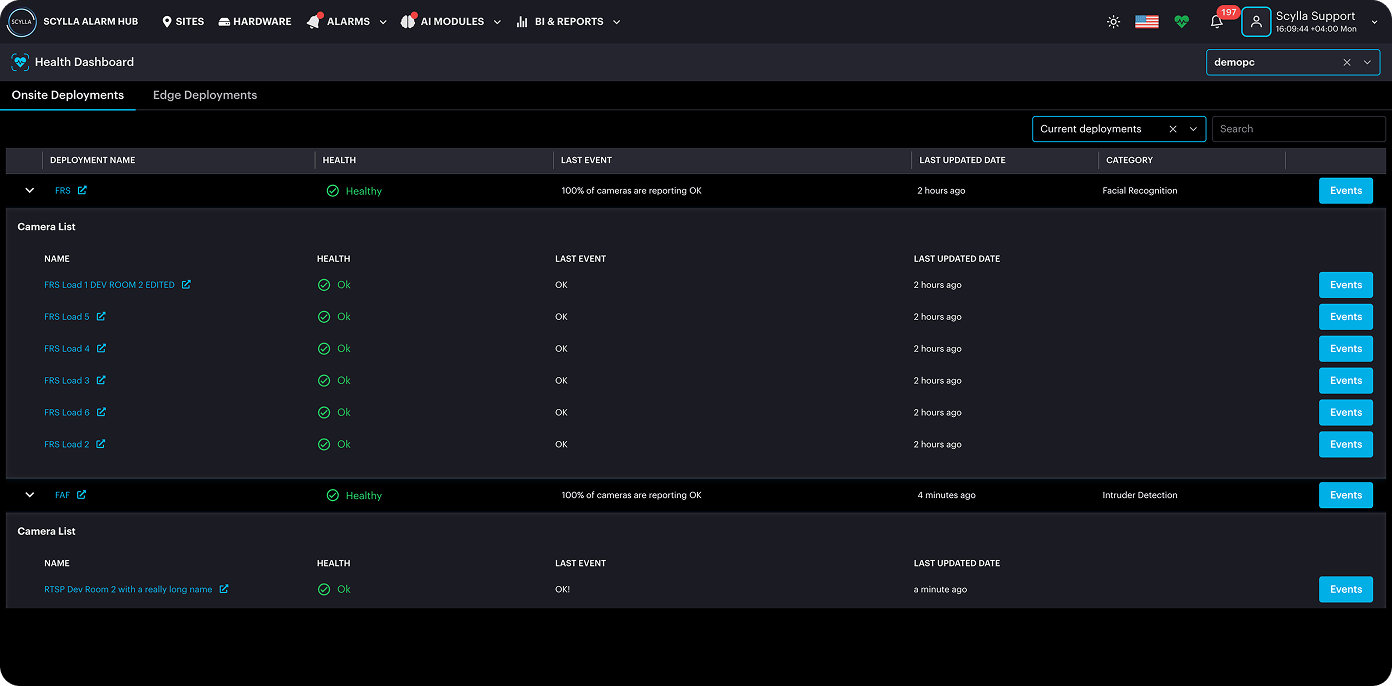
Task: Open the BI & Reports menu
Action: (x=568, y=22)
